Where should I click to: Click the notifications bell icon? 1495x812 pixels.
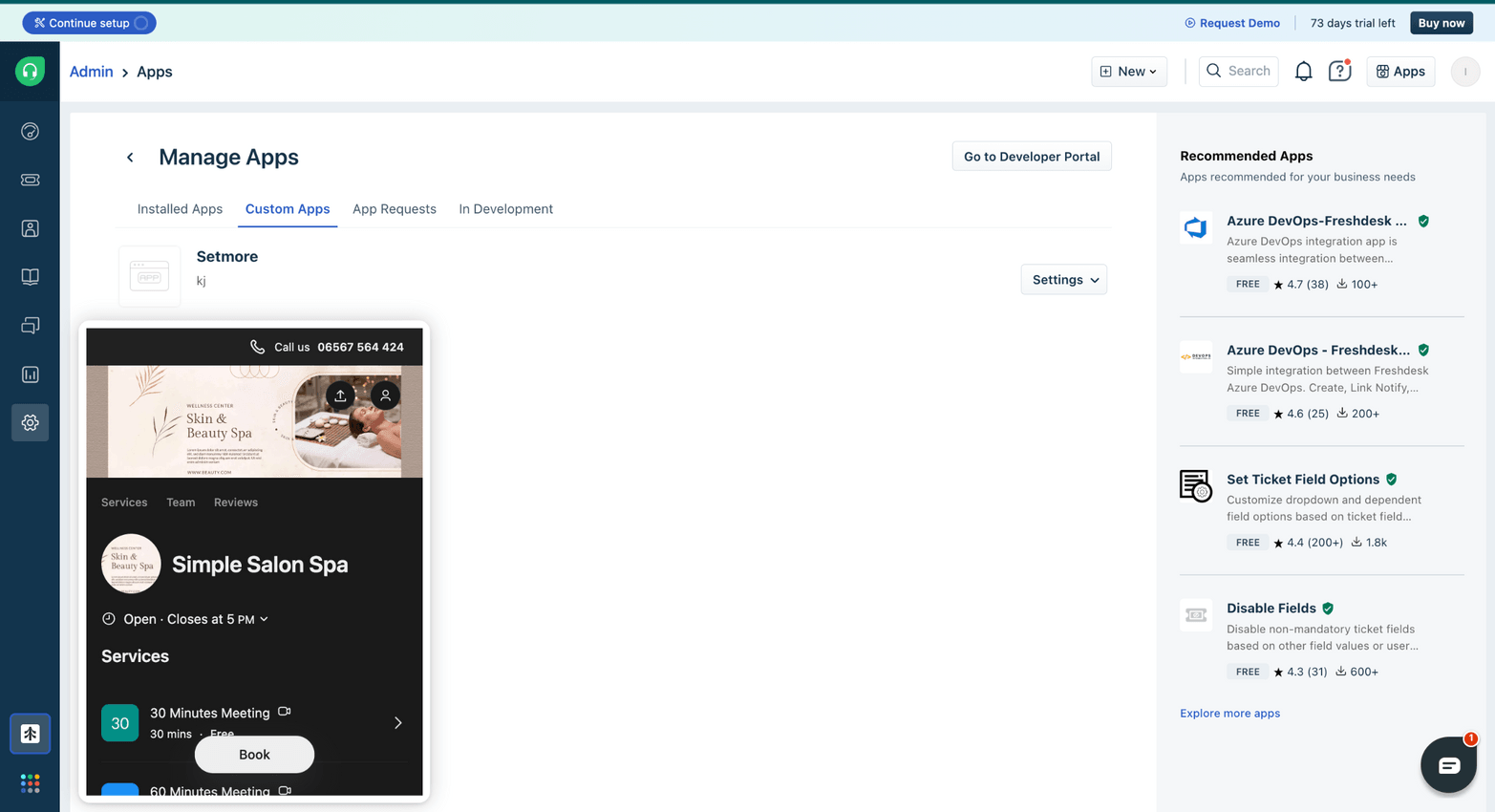click(1303, 72)
